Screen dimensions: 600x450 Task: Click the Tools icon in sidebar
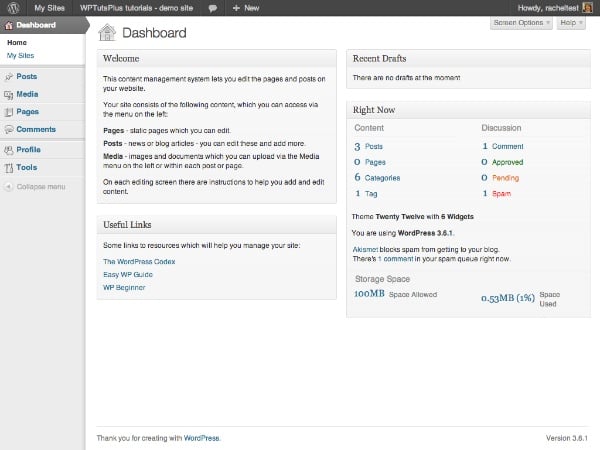click(8, 168)
